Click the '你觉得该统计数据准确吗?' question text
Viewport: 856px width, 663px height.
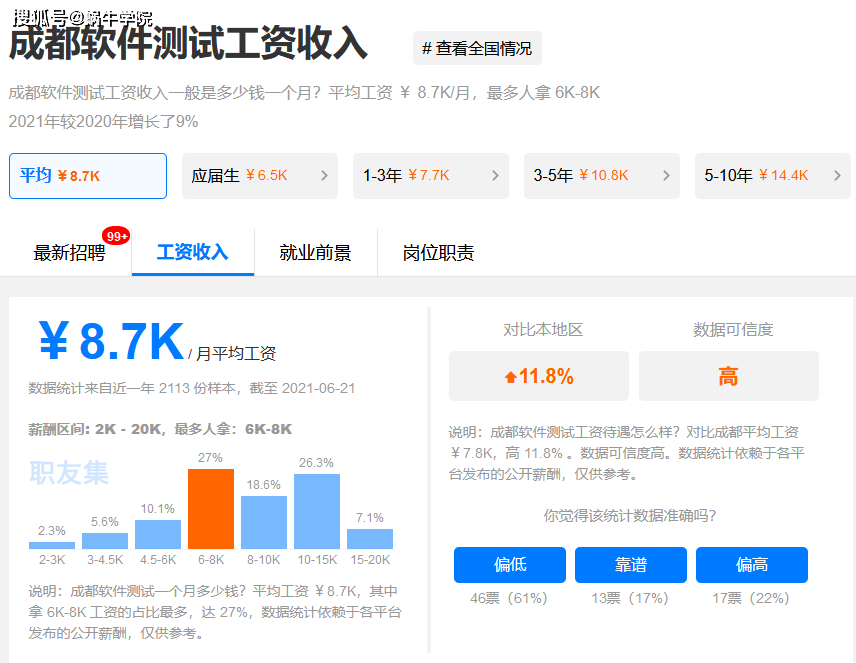pyautogui.click(x=629, y=516)
